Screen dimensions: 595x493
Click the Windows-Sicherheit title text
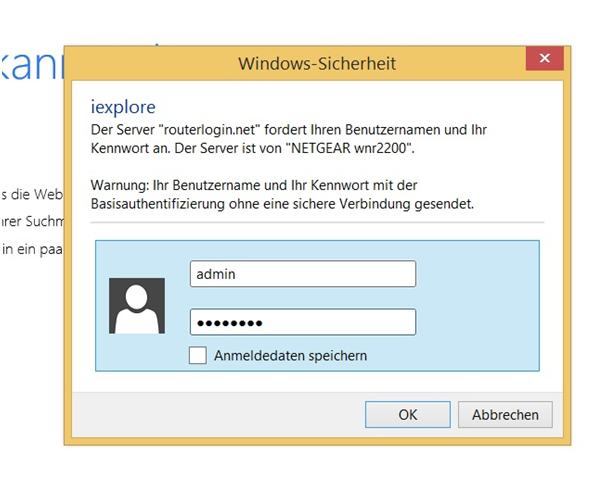[x=317, y=63]
